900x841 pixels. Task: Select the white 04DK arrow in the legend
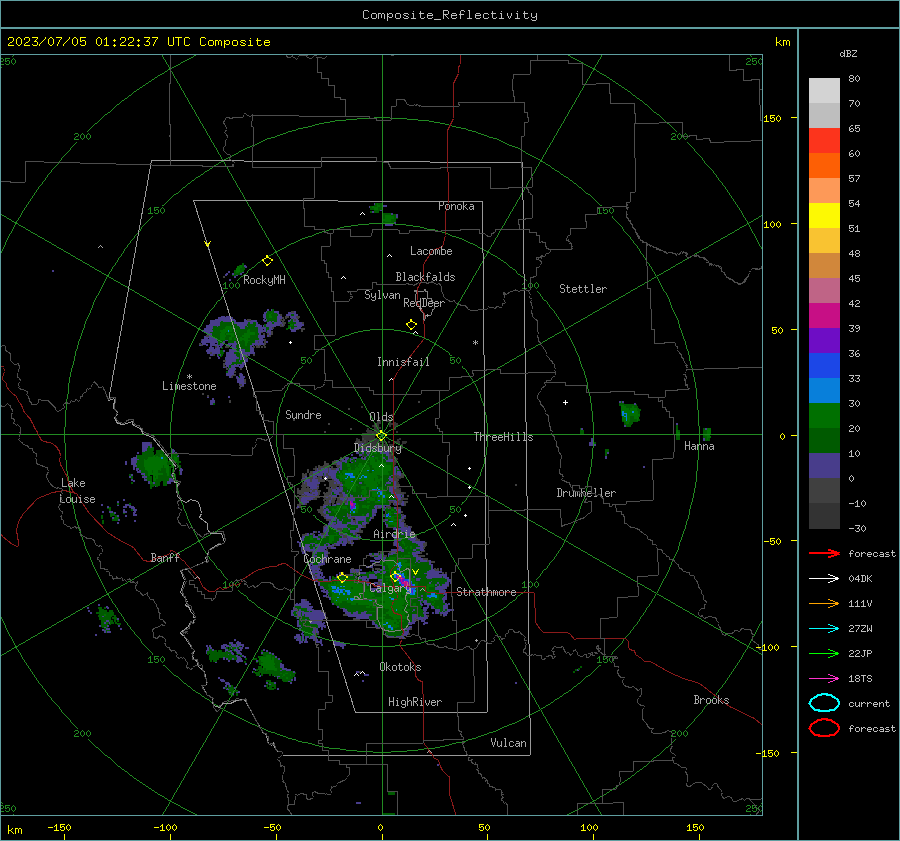click(x=824, y=579)
